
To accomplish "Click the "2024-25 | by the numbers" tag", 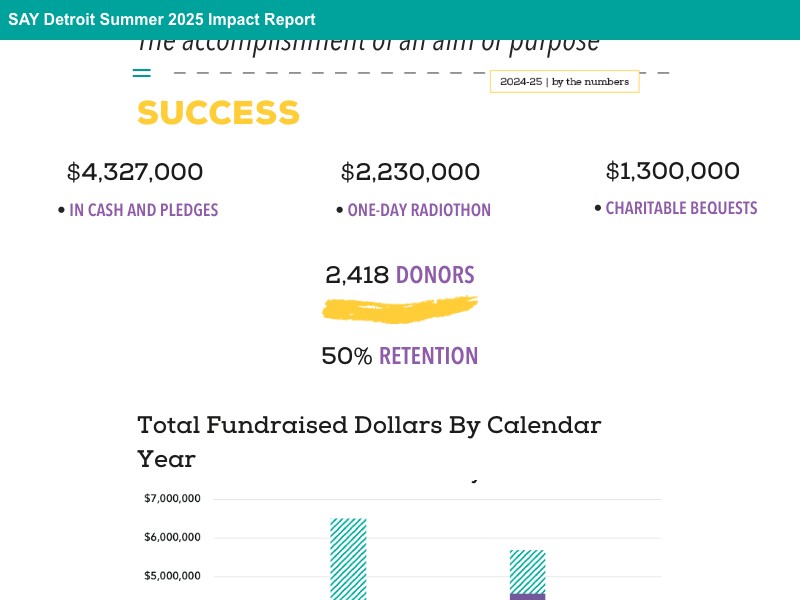I will [564, 82].
